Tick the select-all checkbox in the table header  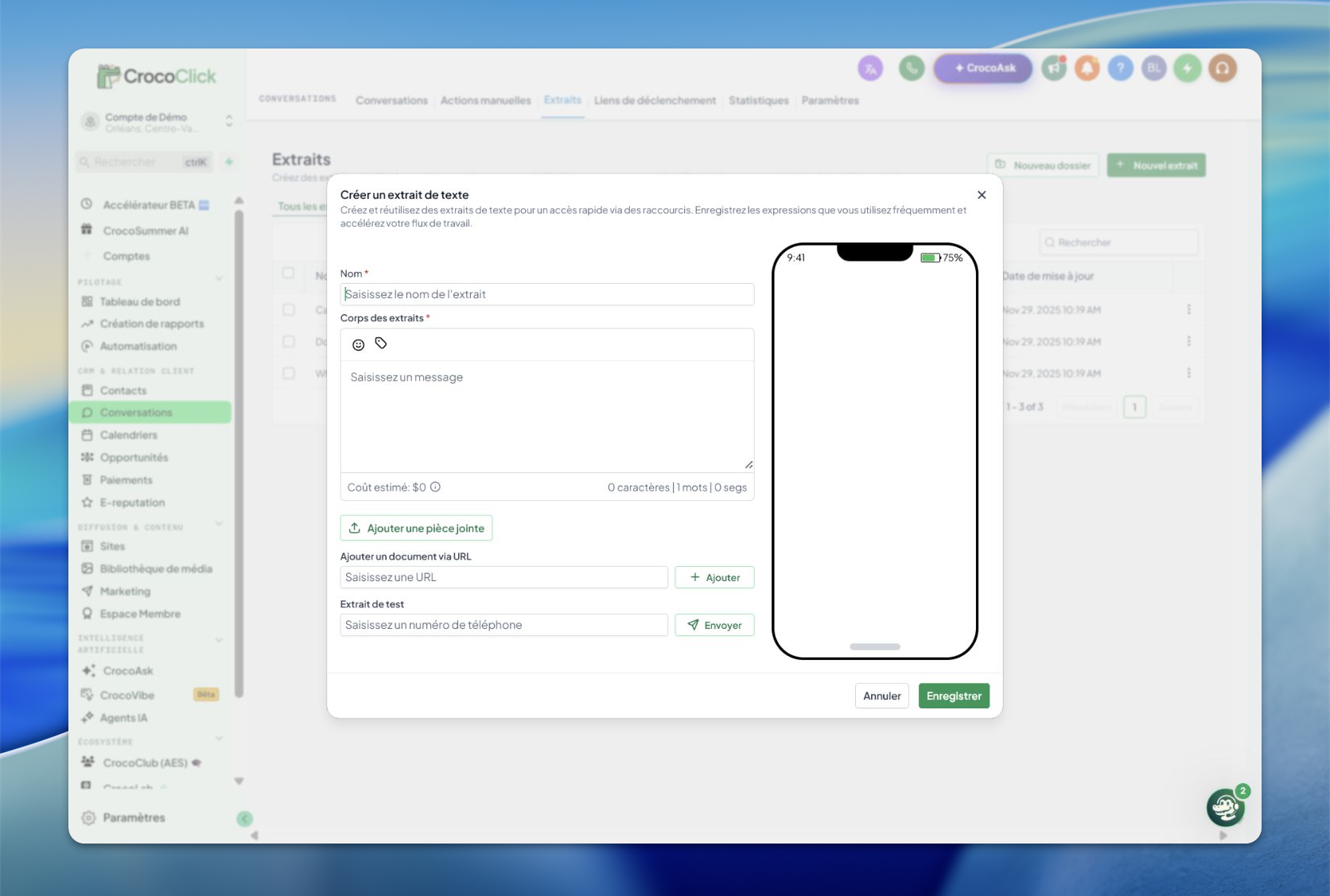[x=288, y=273]
